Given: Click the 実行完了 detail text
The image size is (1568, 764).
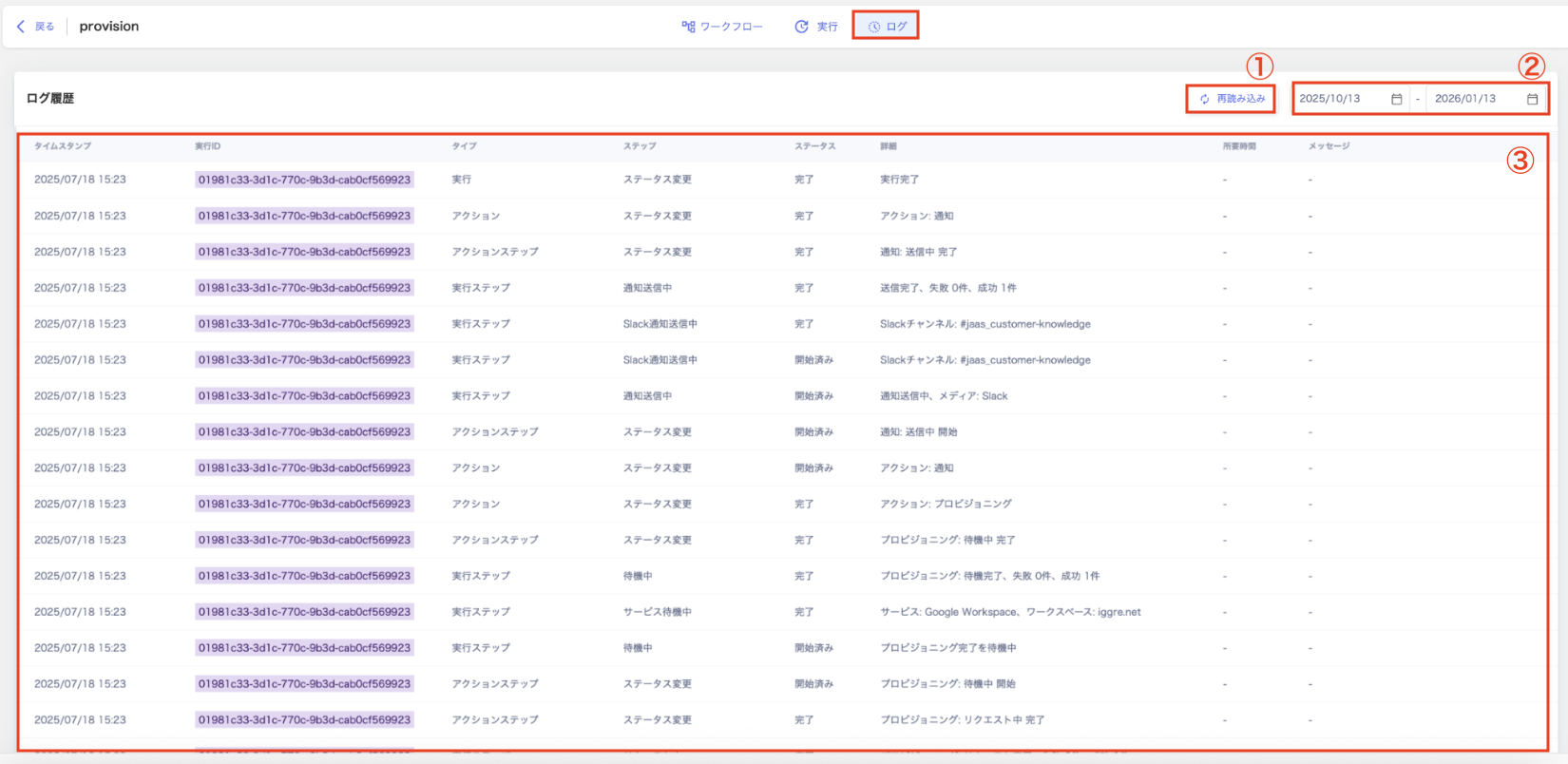Looking at the screenshot, I should [x=899, y=180].
